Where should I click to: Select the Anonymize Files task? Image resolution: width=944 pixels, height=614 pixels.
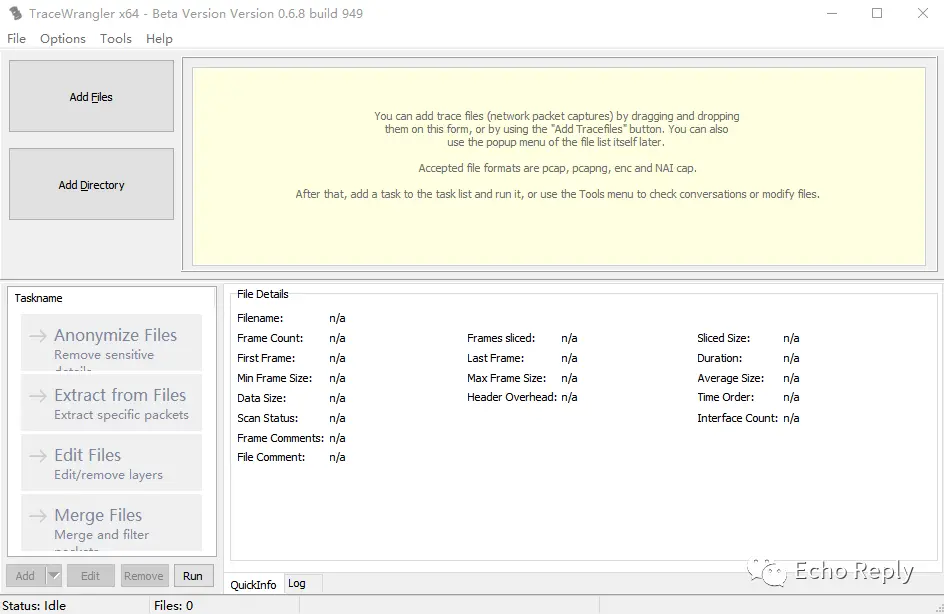(x=111, y=343)
